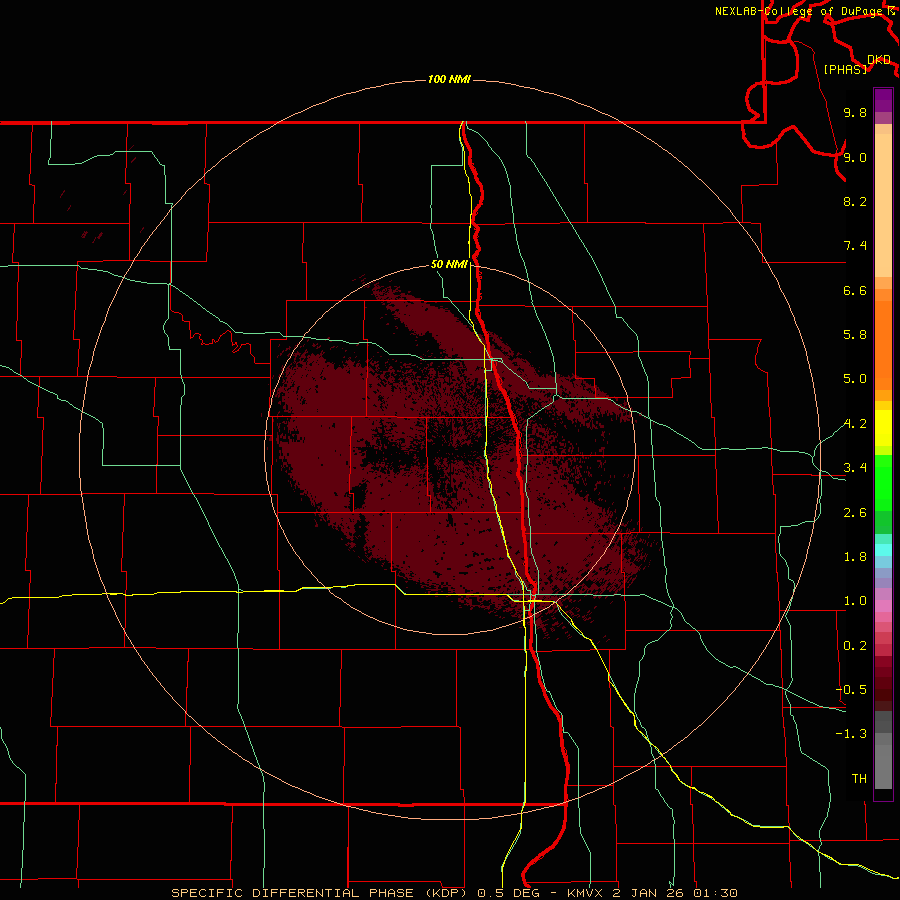Click the -0.5 value on the color scale

coord(851,690)
